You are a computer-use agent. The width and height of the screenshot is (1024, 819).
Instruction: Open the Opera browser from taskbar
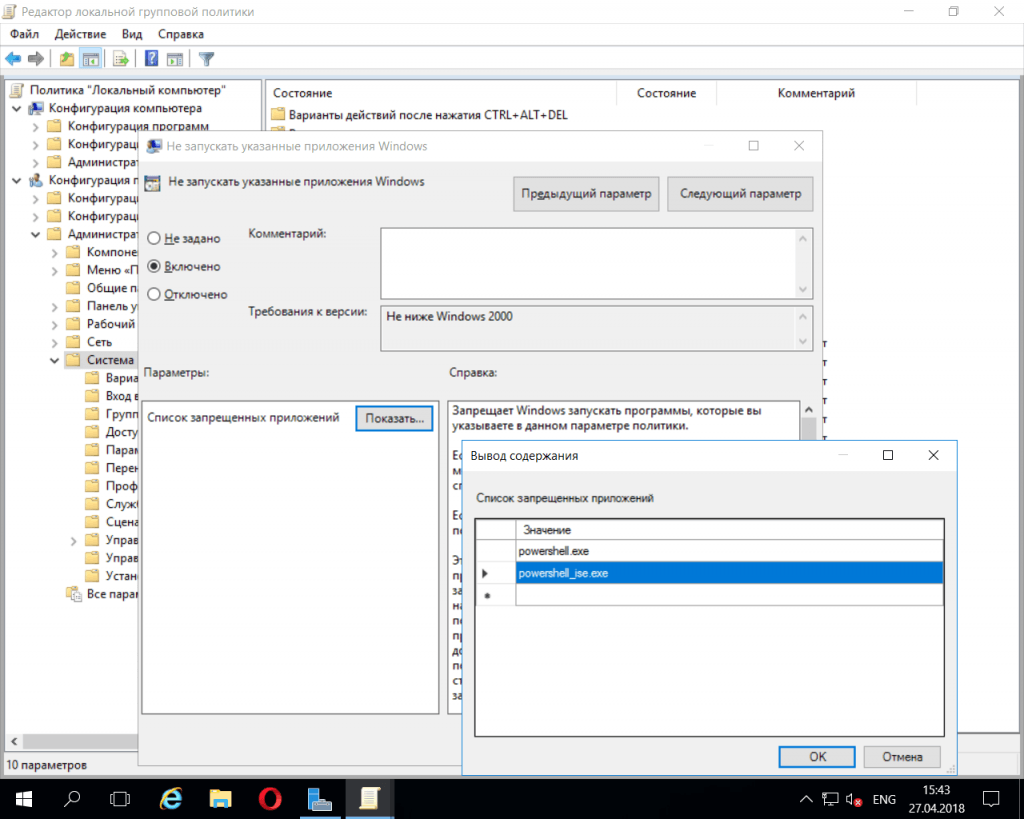coord(269,798)
